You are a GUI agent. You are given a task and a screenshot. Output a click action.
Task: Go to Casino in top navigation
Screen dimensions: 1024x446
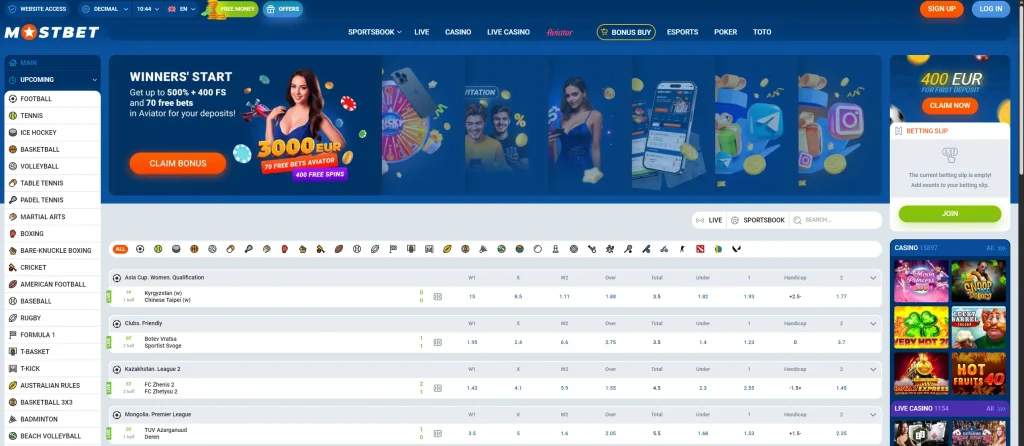click(x=458, y=32)
